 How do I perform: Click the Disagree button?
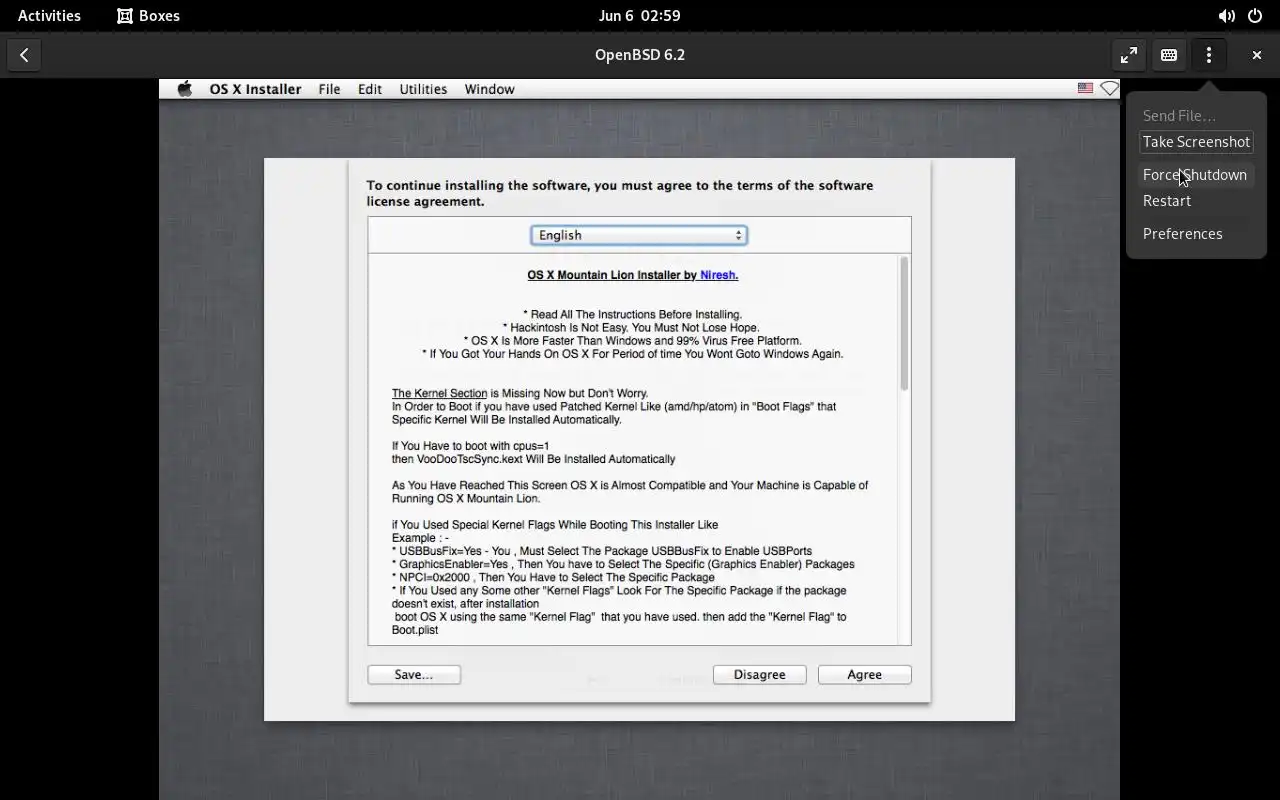759,675
